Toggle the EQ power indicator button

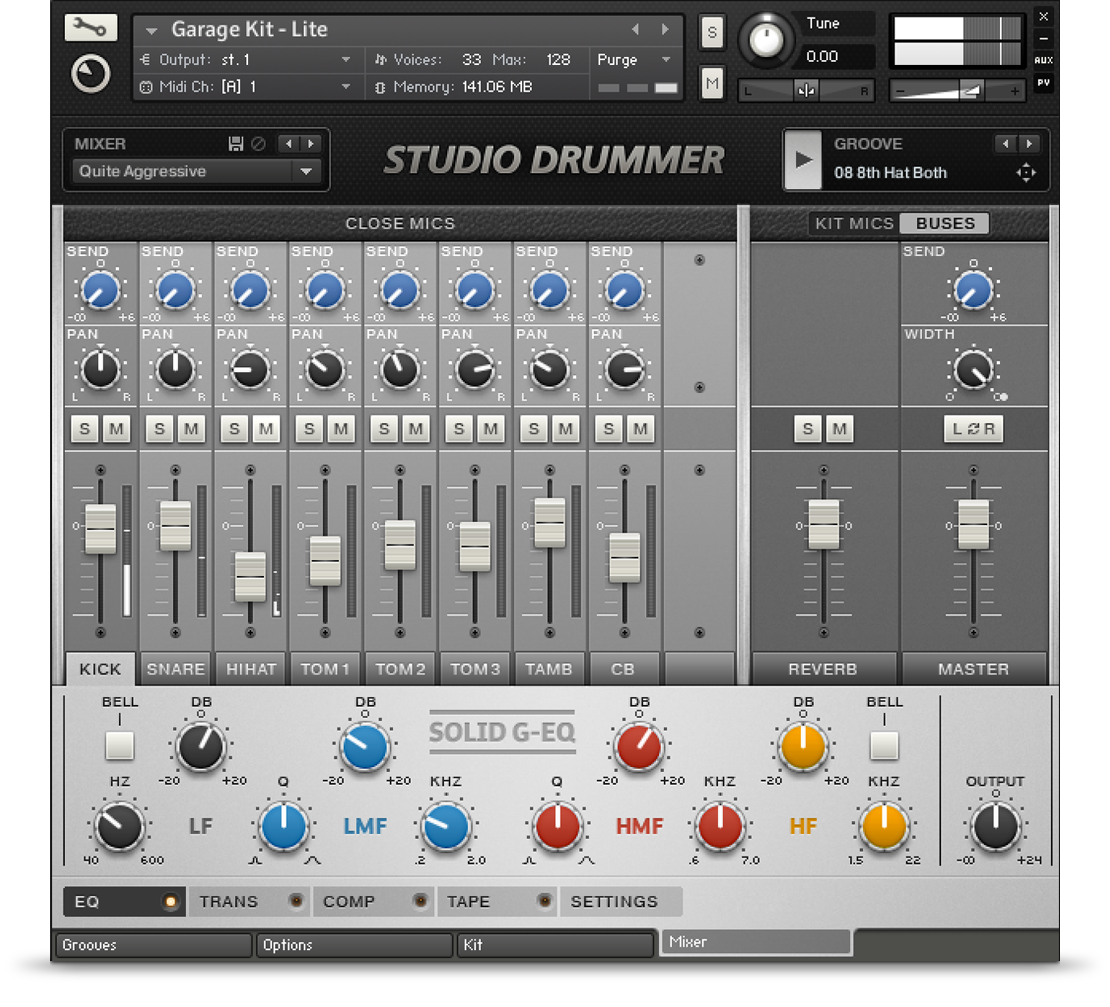click(170, 902)
